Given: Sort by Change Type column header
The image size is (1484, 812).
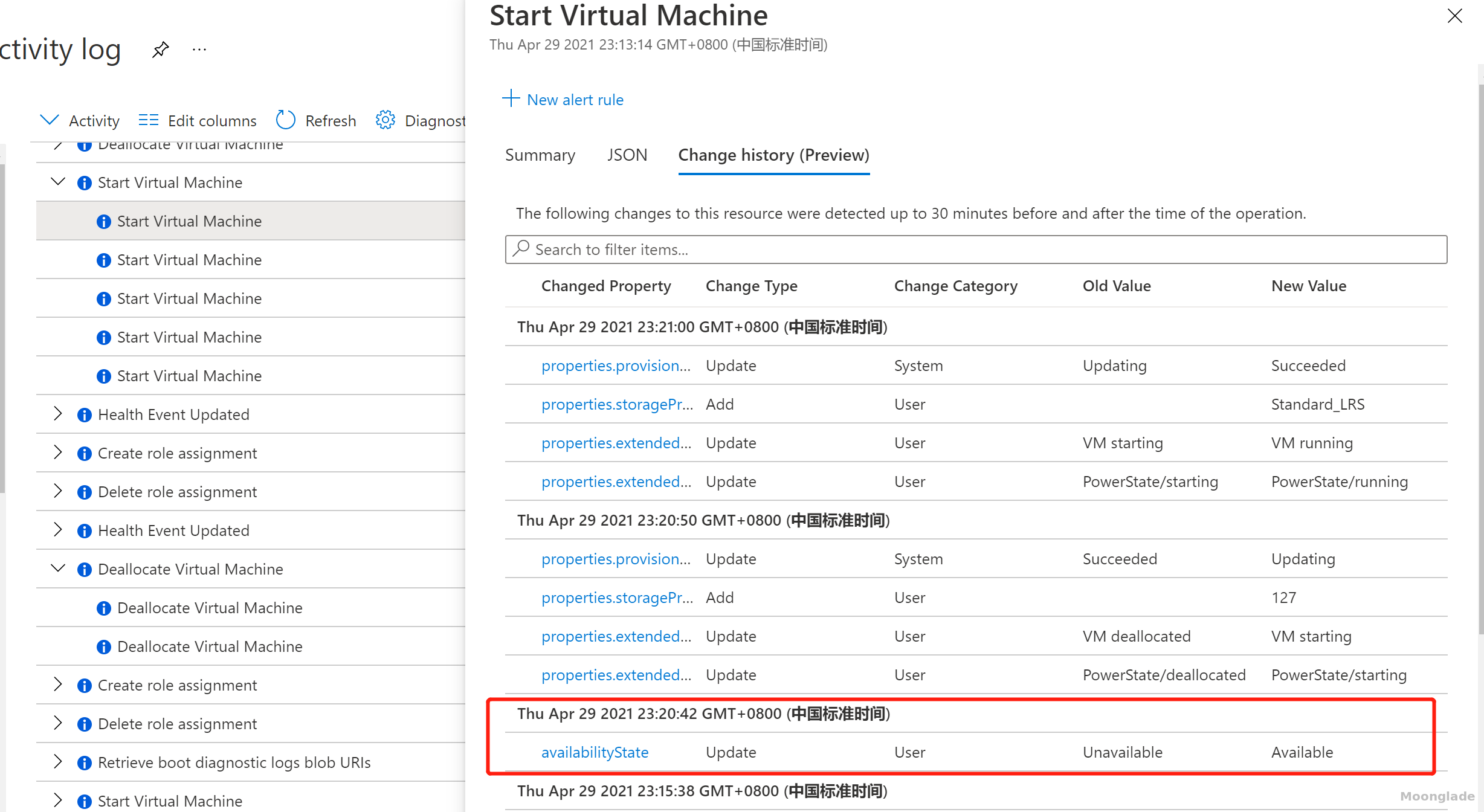Looking at the screenshot, I should pyautogui.click(x=752, y=286).
